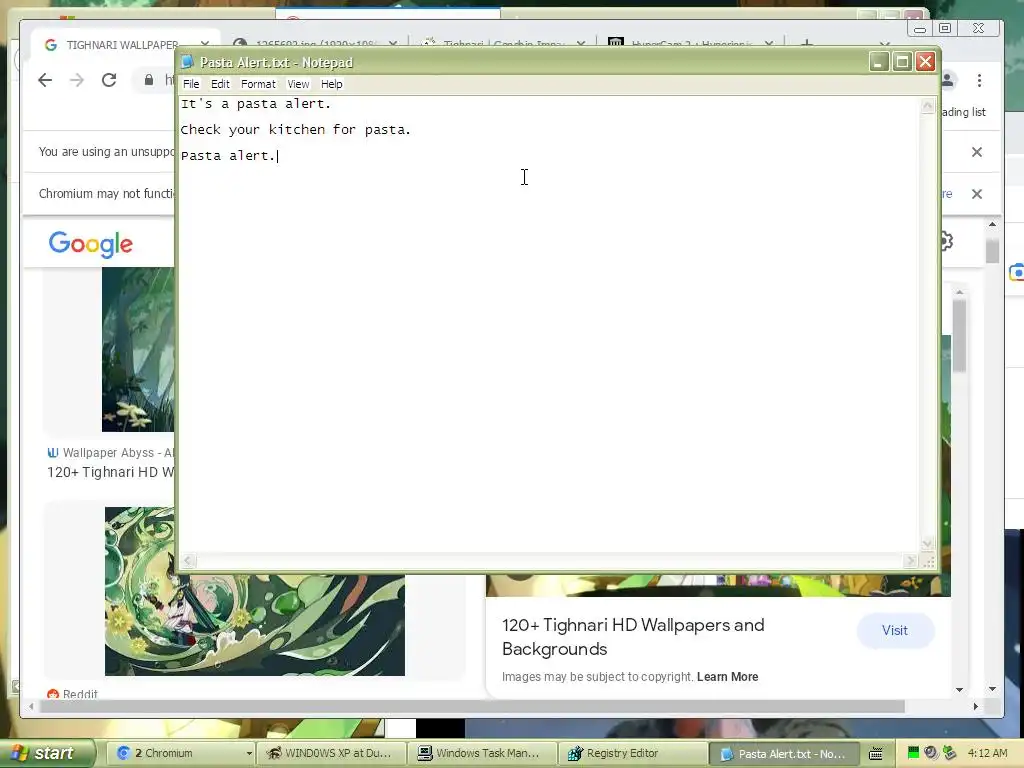The width and height of the screenshot is (1024, 768).
Task: Click on-screen keyboard icon in taskbar
Action: coord(876,754)
